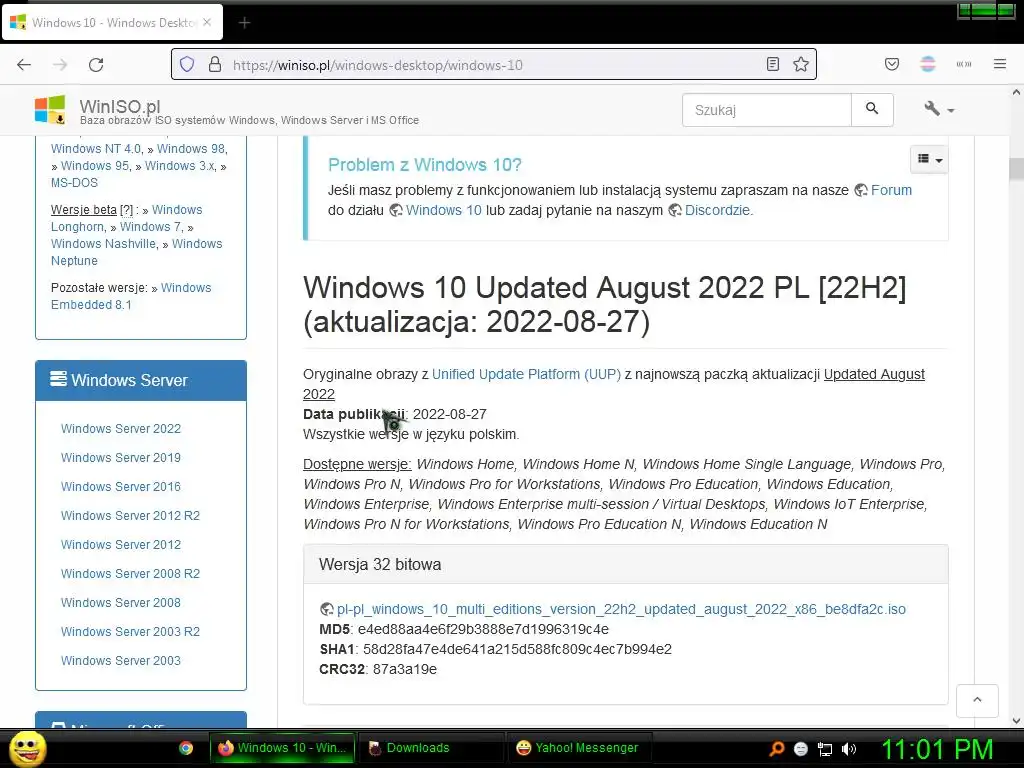Click the WinISO.pl Windows flag logo
Screen dimensions: 1024x768
tap(50, 110)
